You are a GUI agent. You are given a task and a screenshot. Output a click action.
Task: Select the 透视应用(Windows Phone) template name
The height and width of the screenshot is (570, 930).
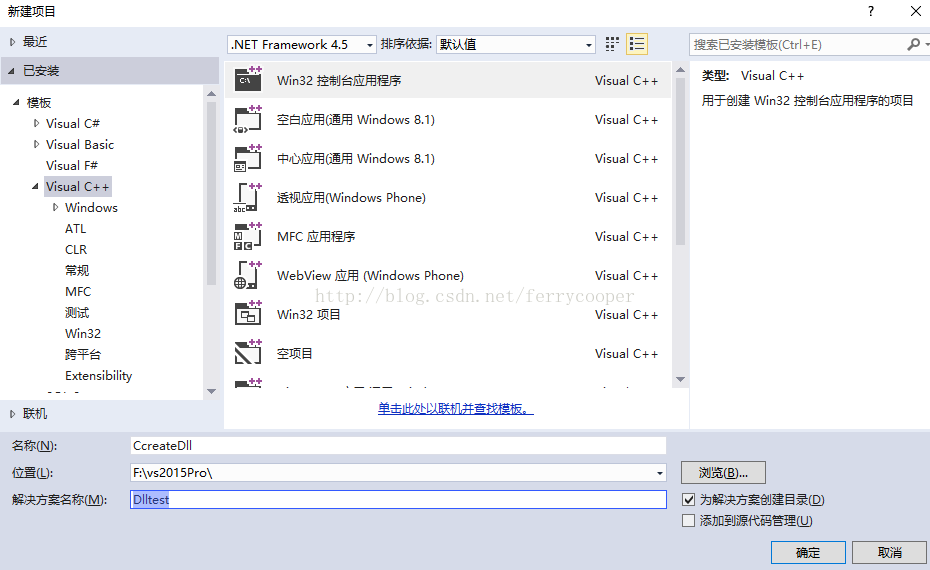pos(351,198)
